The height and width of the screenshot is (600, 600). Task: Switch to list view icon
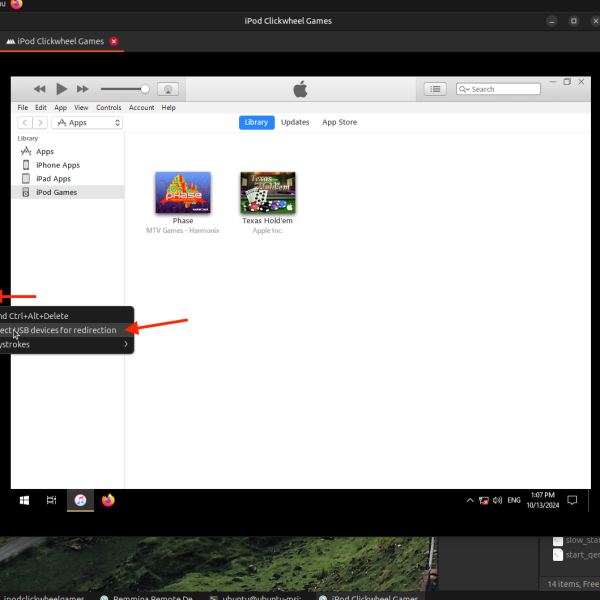[x=435, y=89]
